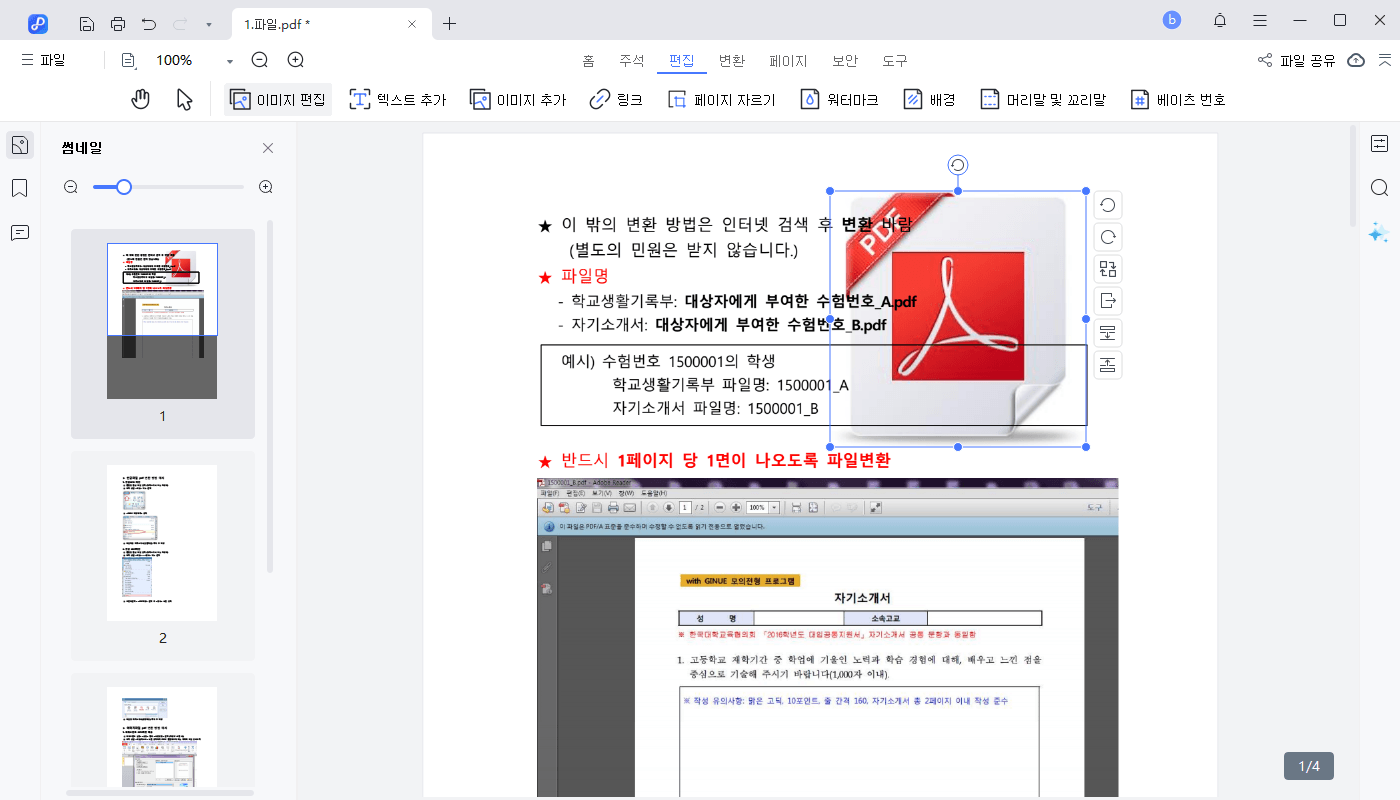Click the zoom in plus icon in toolbar
This screenshot has height=800, width=1400.
[x=296, y=60]
